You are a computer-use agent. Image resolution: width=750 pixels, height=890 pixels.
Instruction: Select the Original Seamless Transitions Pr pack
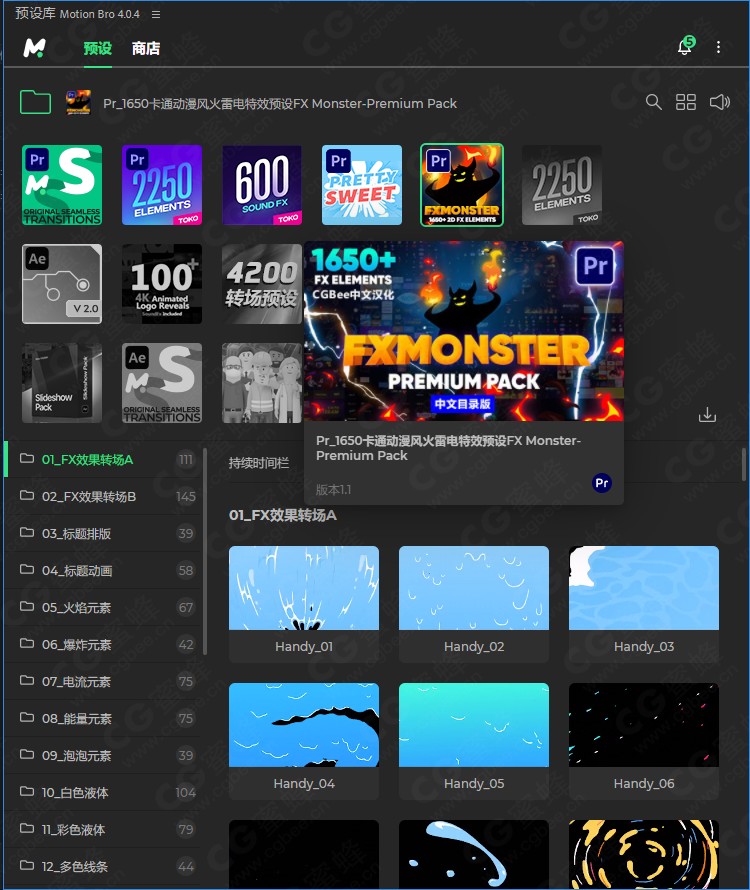(62, 185)
